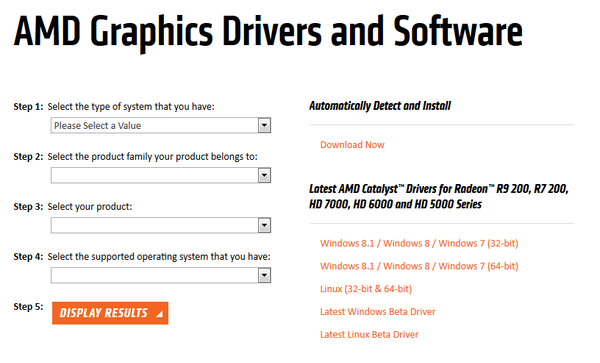Open the Latest Windows Beta Driver link
This screenshot has height=363, width=600.
378,312
